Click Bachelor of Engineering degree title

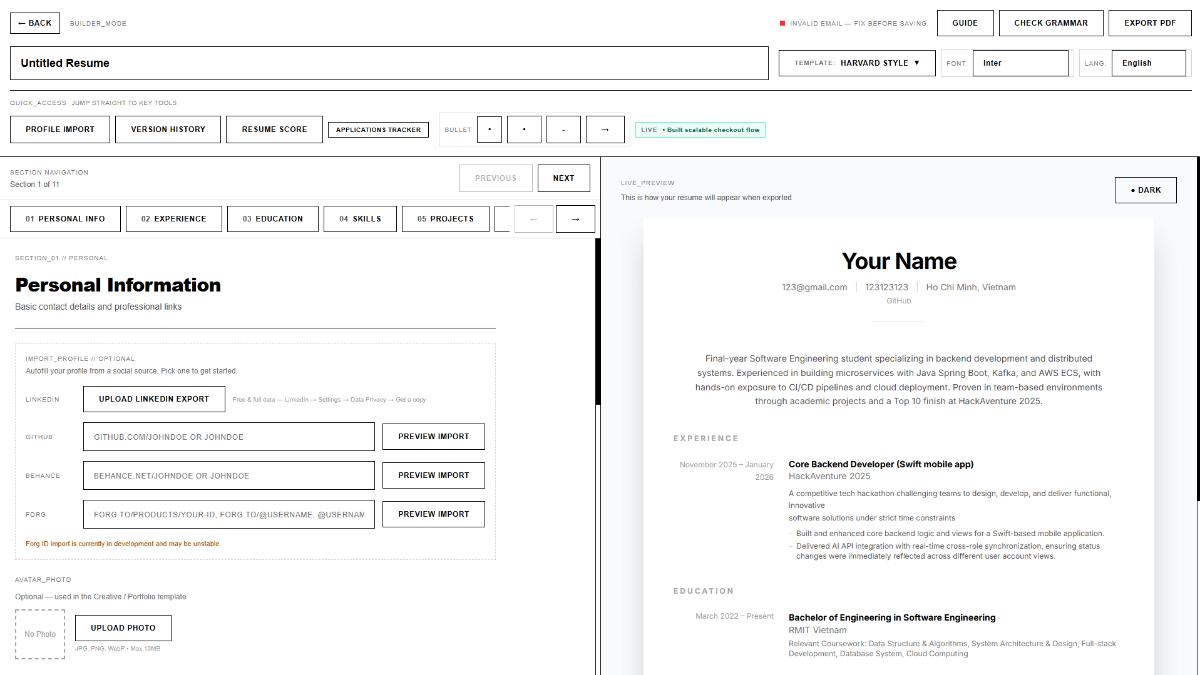[x=892, y=618]
